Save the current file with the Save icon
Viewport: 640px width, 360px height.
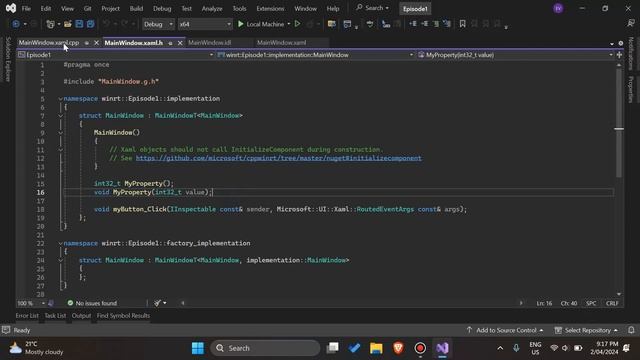[x=79, y=24]
